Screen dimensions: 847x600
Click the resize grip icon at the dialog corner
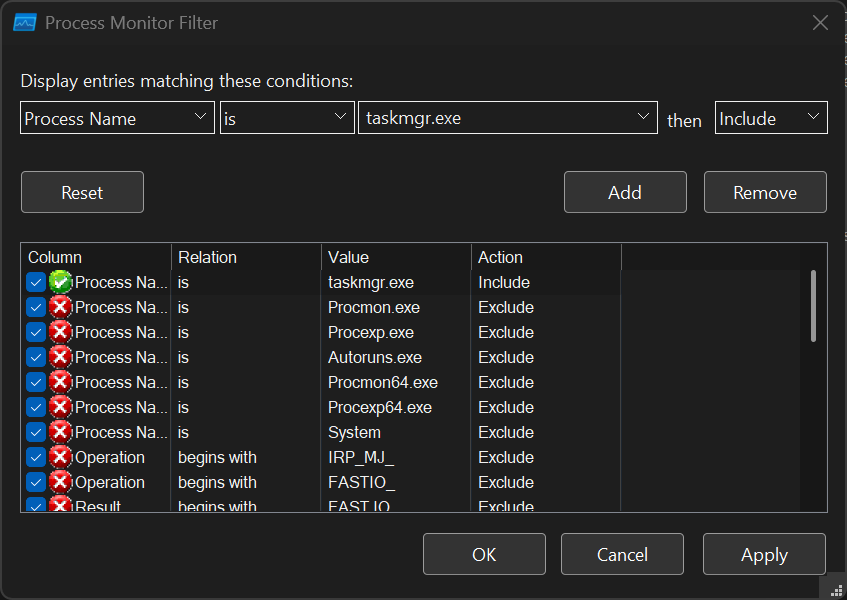click(x=836, y=590)
